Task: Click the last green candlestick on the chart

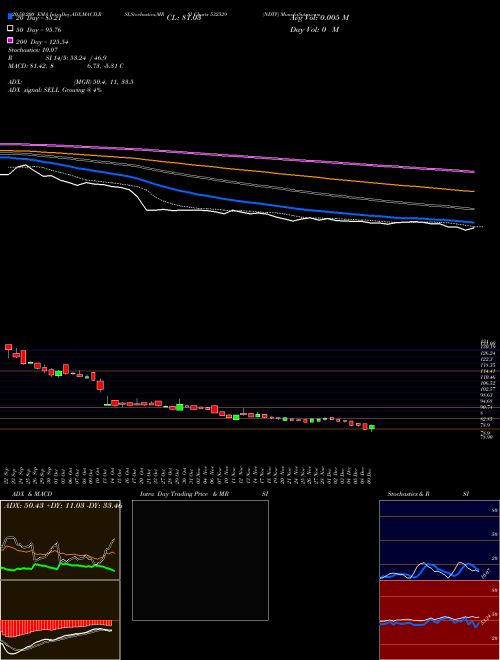Action: 372,427
